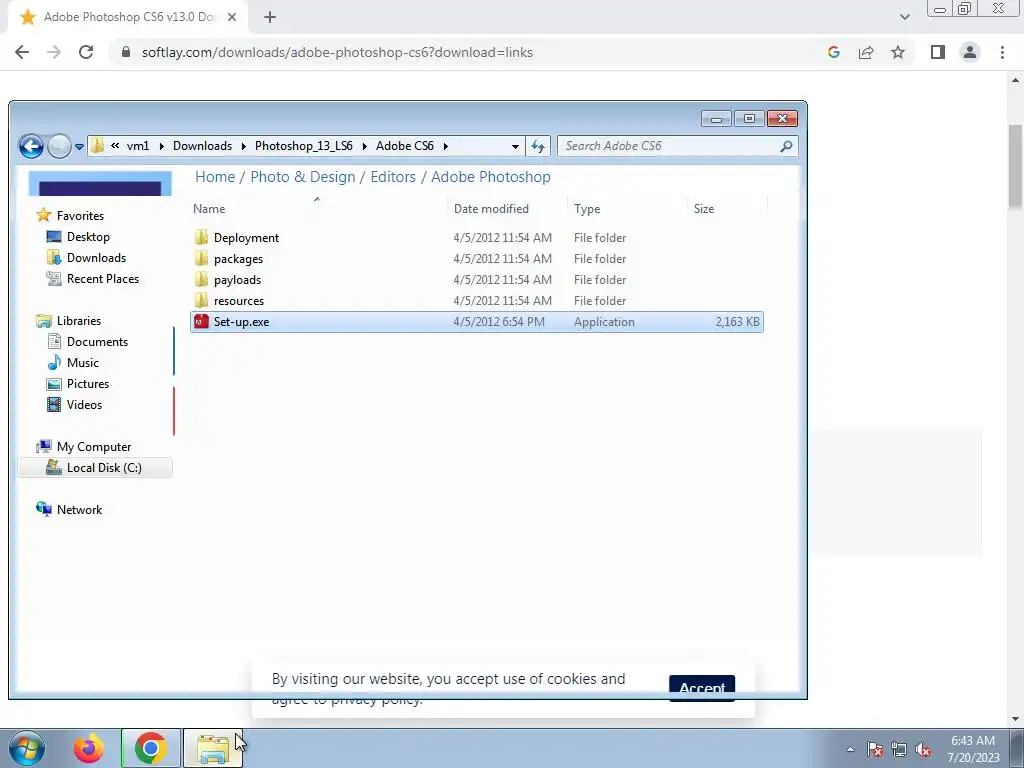This screenshot has height=768, width=1024.
Task: Select Downloads in the Explorer address path
Action: point(202,146)
